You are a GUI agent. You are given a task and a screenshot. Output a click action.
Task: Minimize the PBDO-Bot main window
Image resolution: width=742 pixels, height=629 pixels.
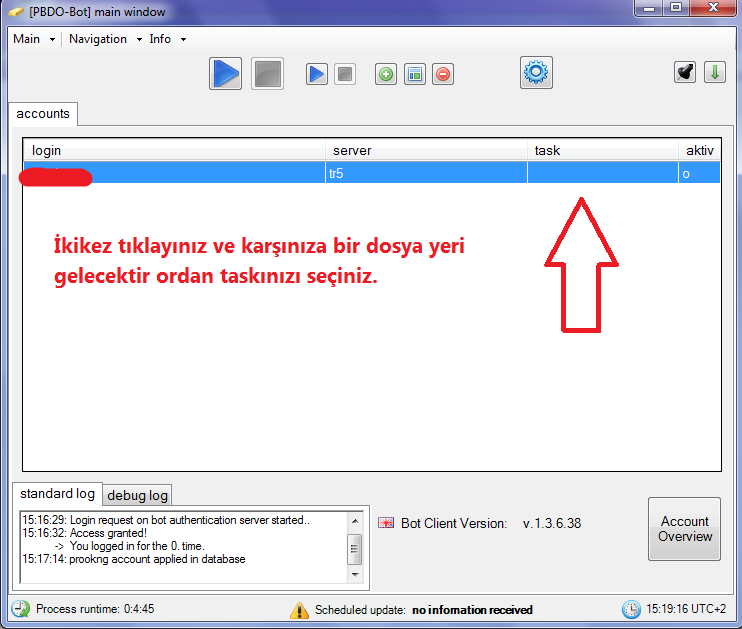point(649,8)
